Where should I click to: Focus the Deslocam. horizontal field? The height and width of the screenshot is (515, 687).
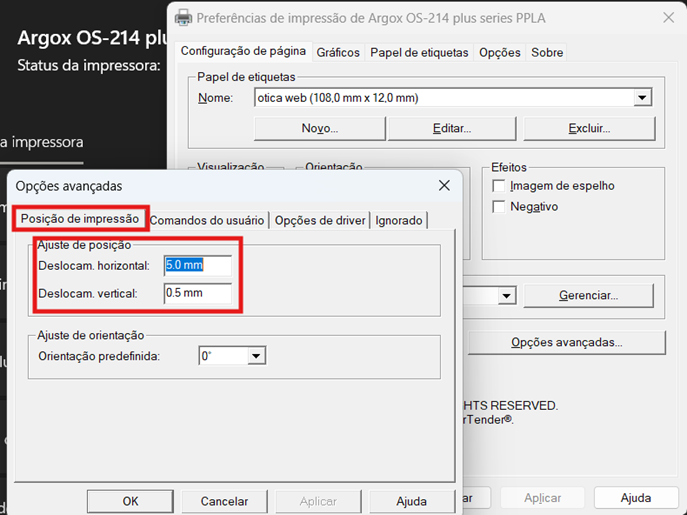tap(198, 265)
